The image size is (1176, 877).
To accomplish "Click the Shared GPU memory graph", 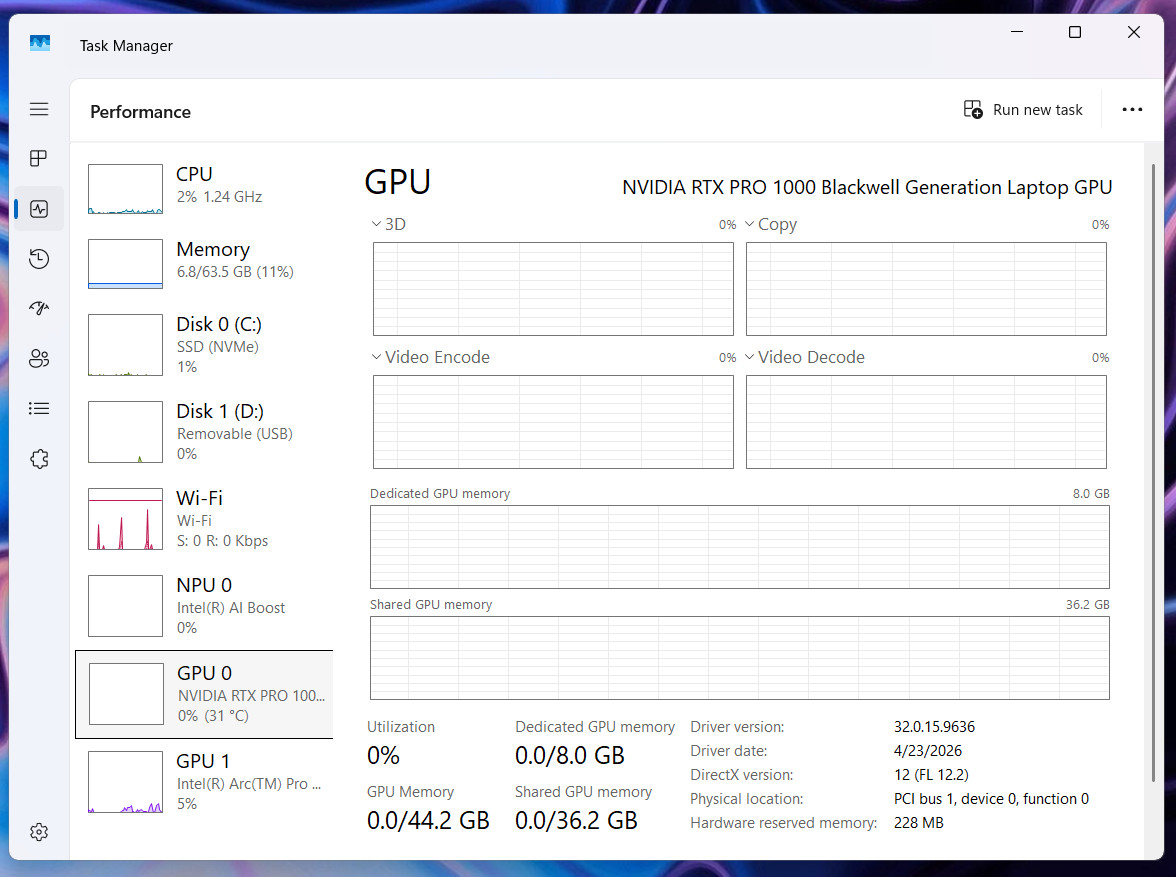I will pos(740,658).
